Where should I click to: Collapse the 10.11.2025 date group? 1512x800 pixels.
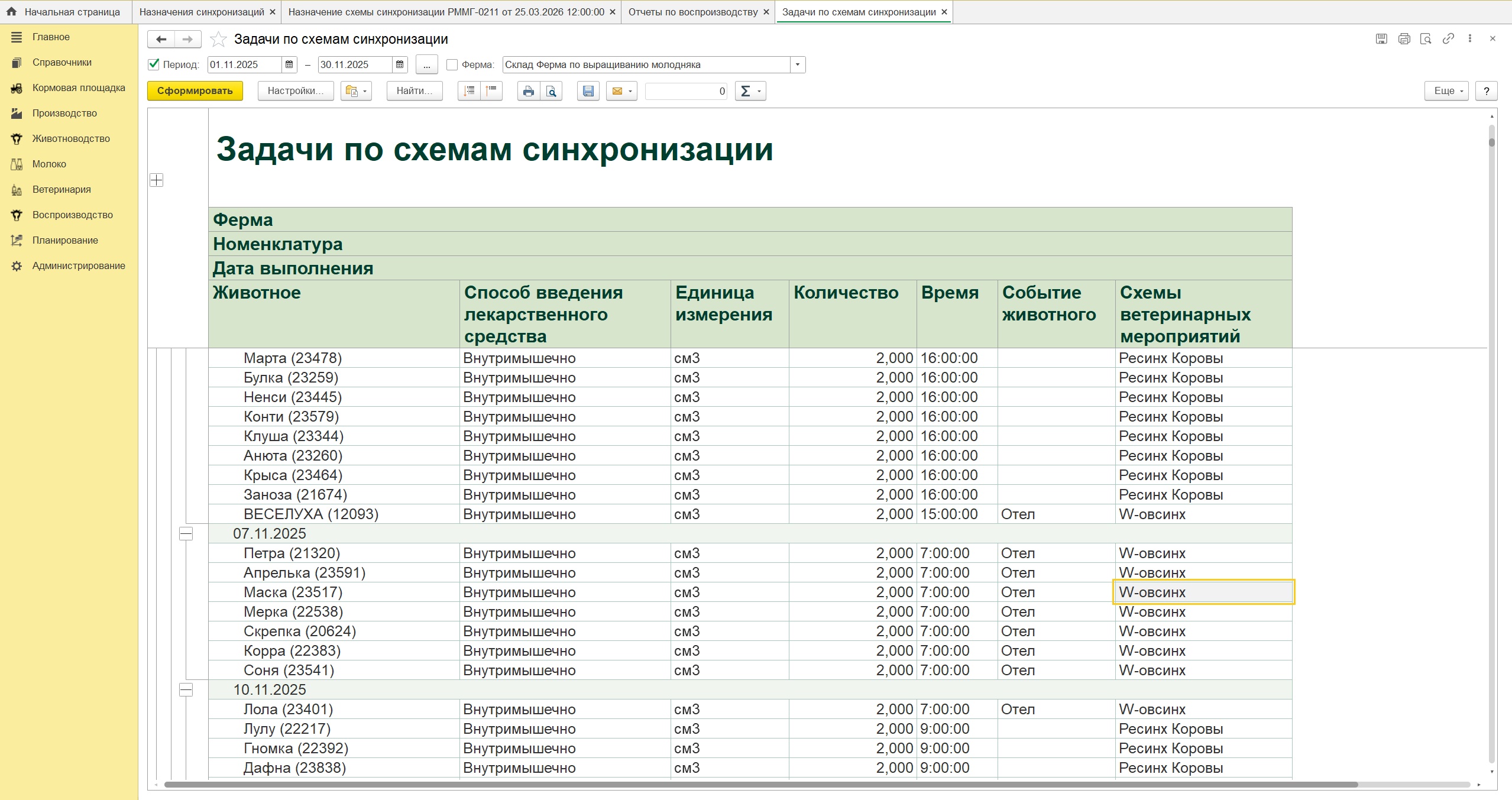186,690
